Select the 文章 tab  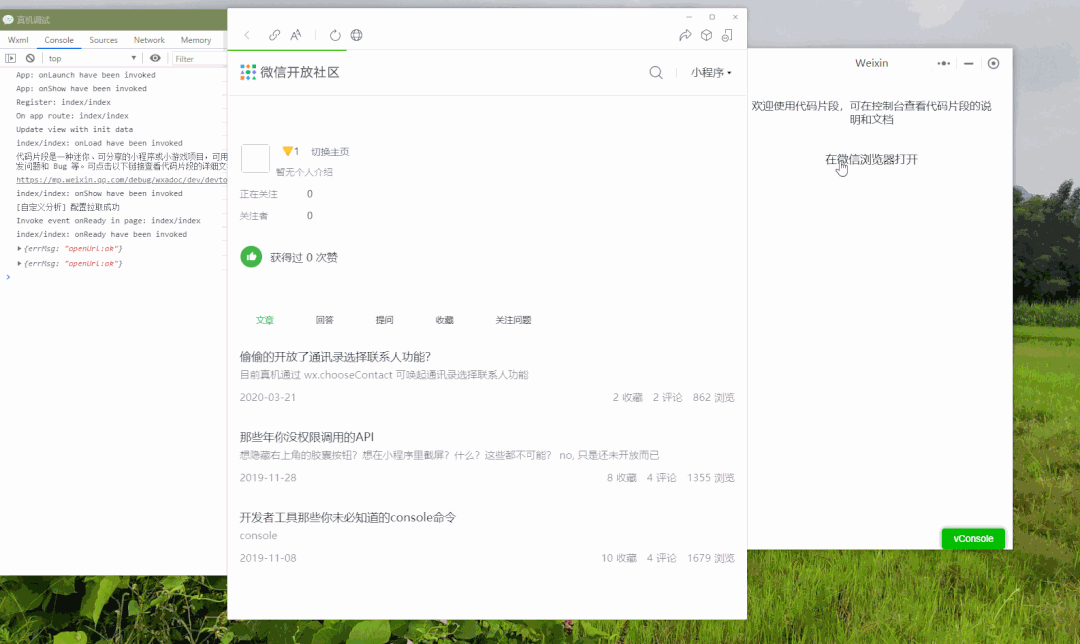point(264,320)
